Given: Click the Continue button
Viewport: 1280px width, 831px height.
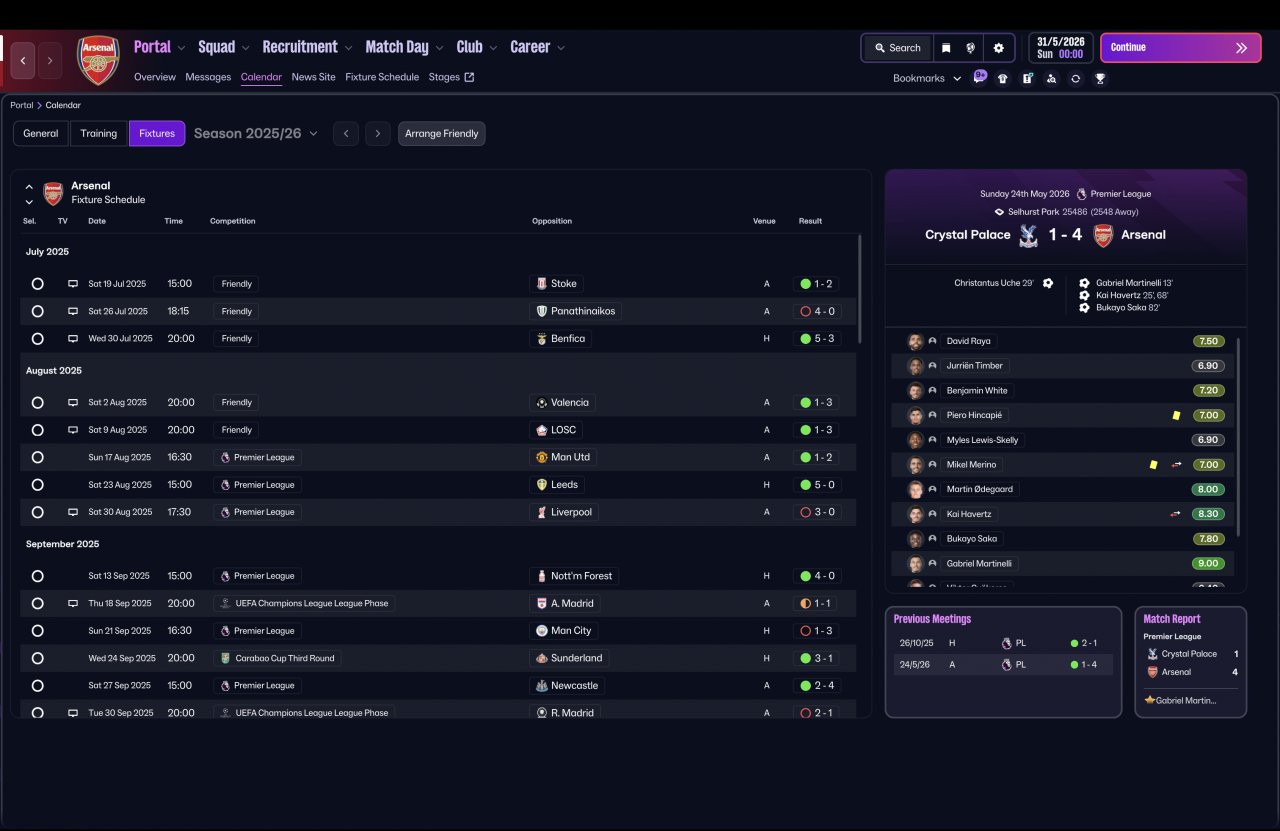Looking at the screenshot, I should 1181,48.
